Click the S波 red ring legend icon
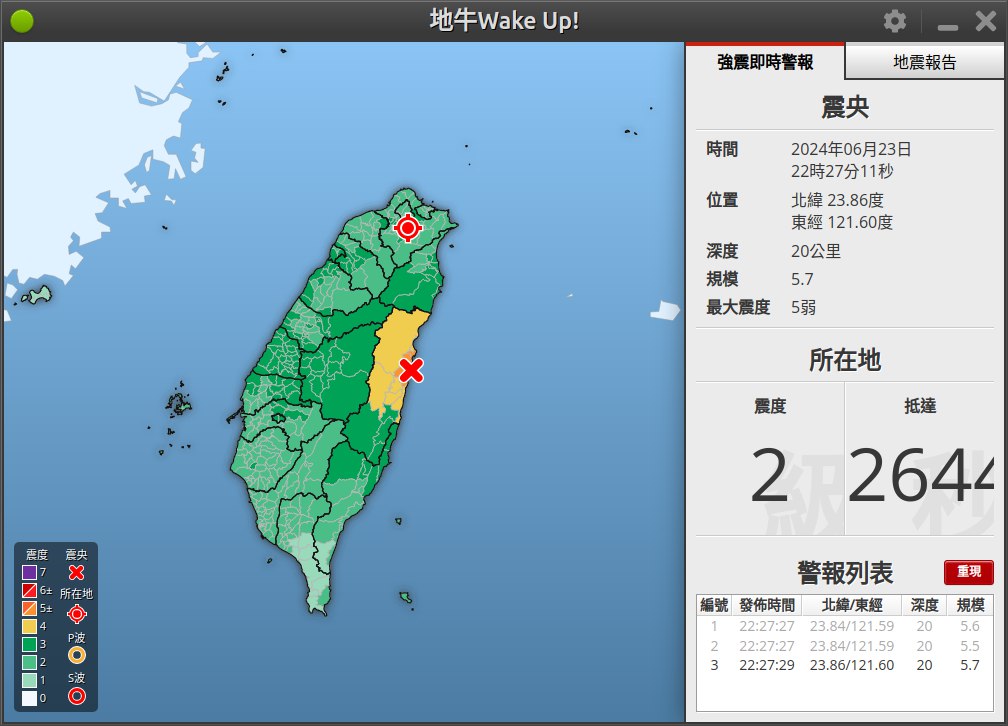This screenshot has width=1008, height=726. click(76, 696)
